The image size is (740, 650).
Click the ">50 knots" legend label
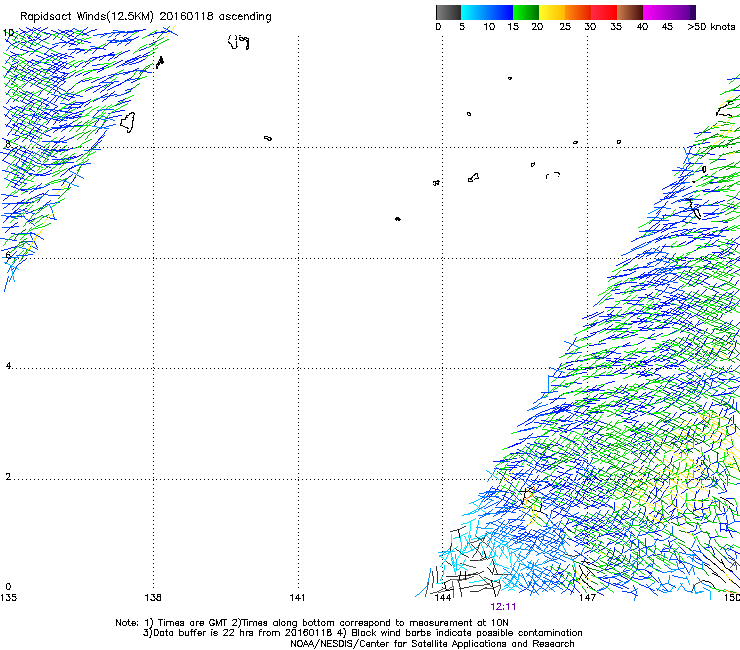711,27
